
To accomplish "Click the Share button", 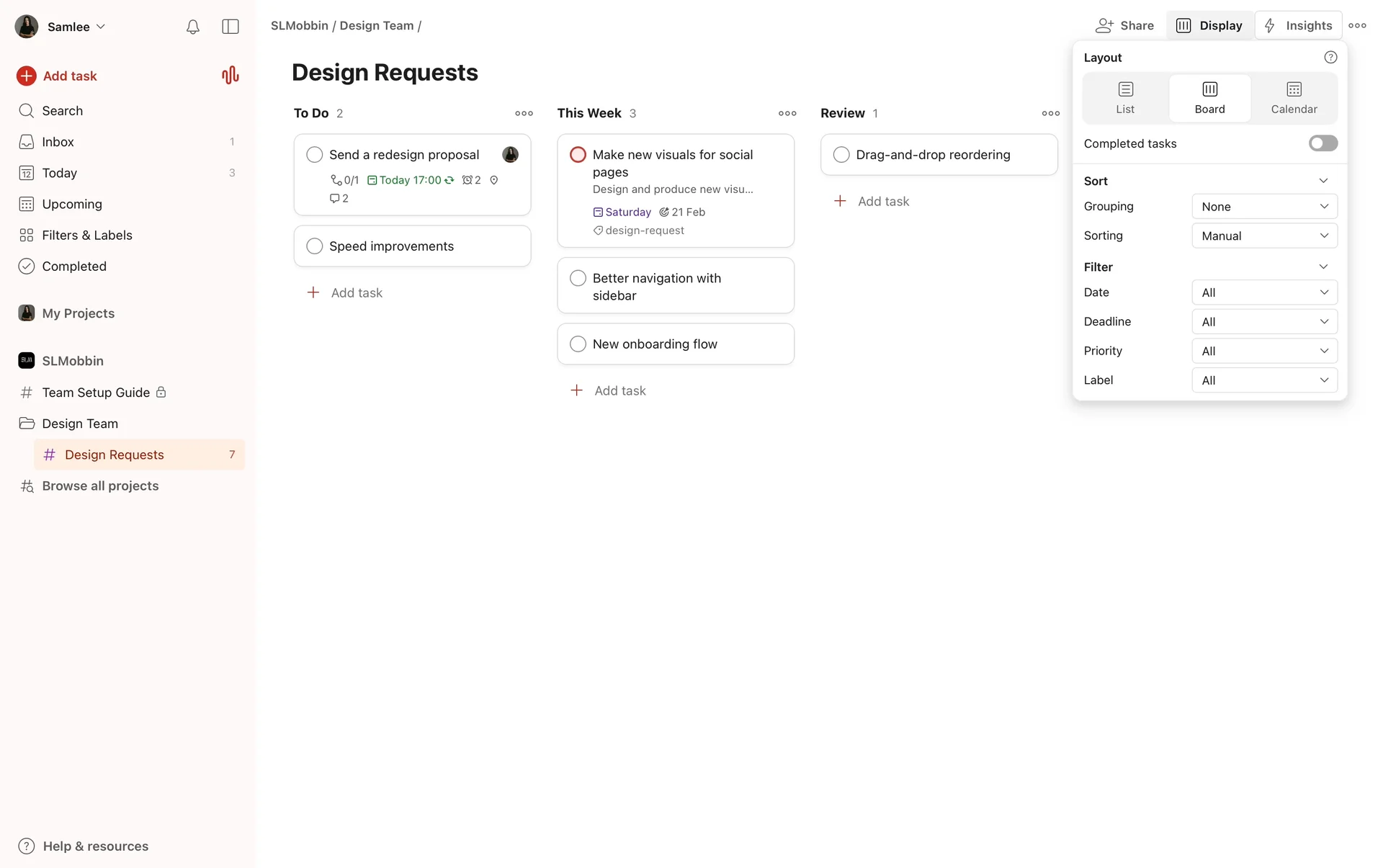I will [1124, 25].
